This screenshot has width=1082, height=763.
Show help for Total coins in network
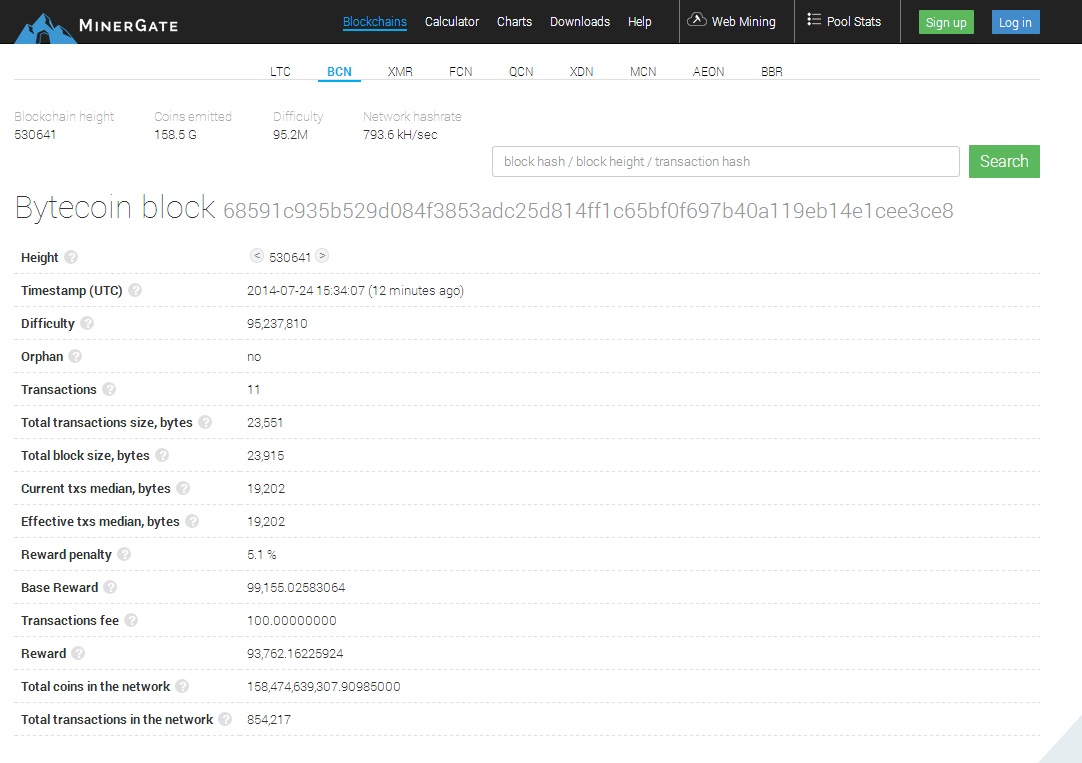pos(182,686)
